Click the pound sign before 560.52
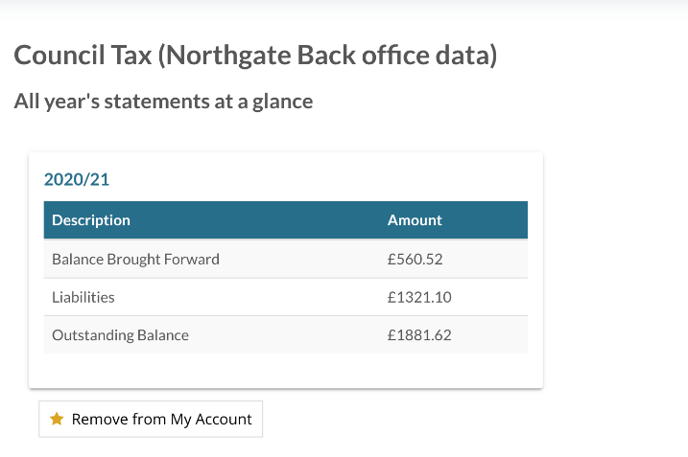 [x=391, y=259]
